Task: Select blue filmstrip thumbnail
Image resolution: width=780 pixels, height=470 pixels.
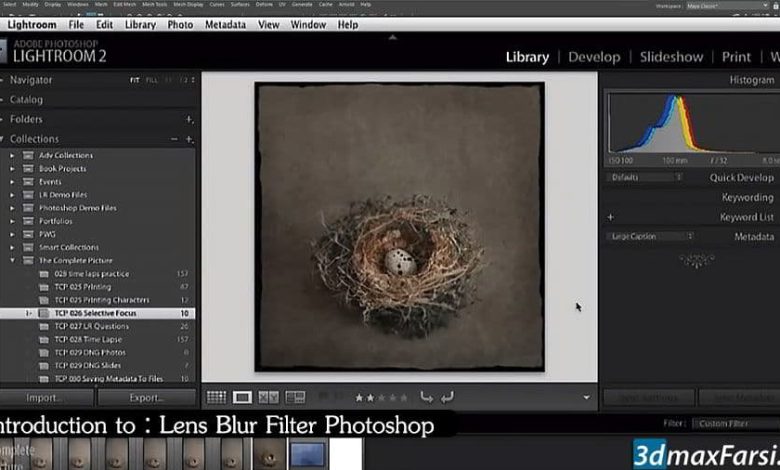Action: [x=308, y=454]
